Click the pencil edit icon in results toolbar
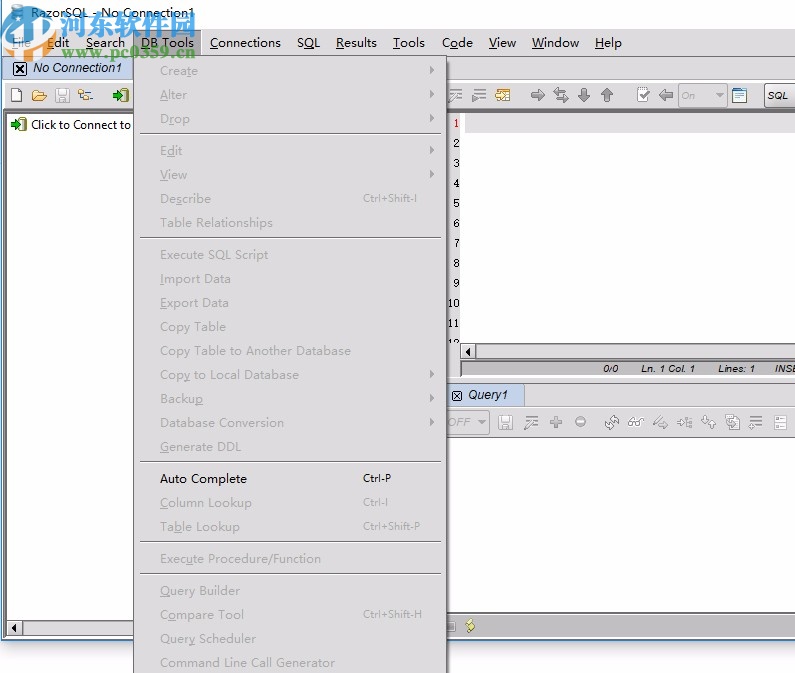Viewport: 795px width, 673px height. (x=531, y=422)
